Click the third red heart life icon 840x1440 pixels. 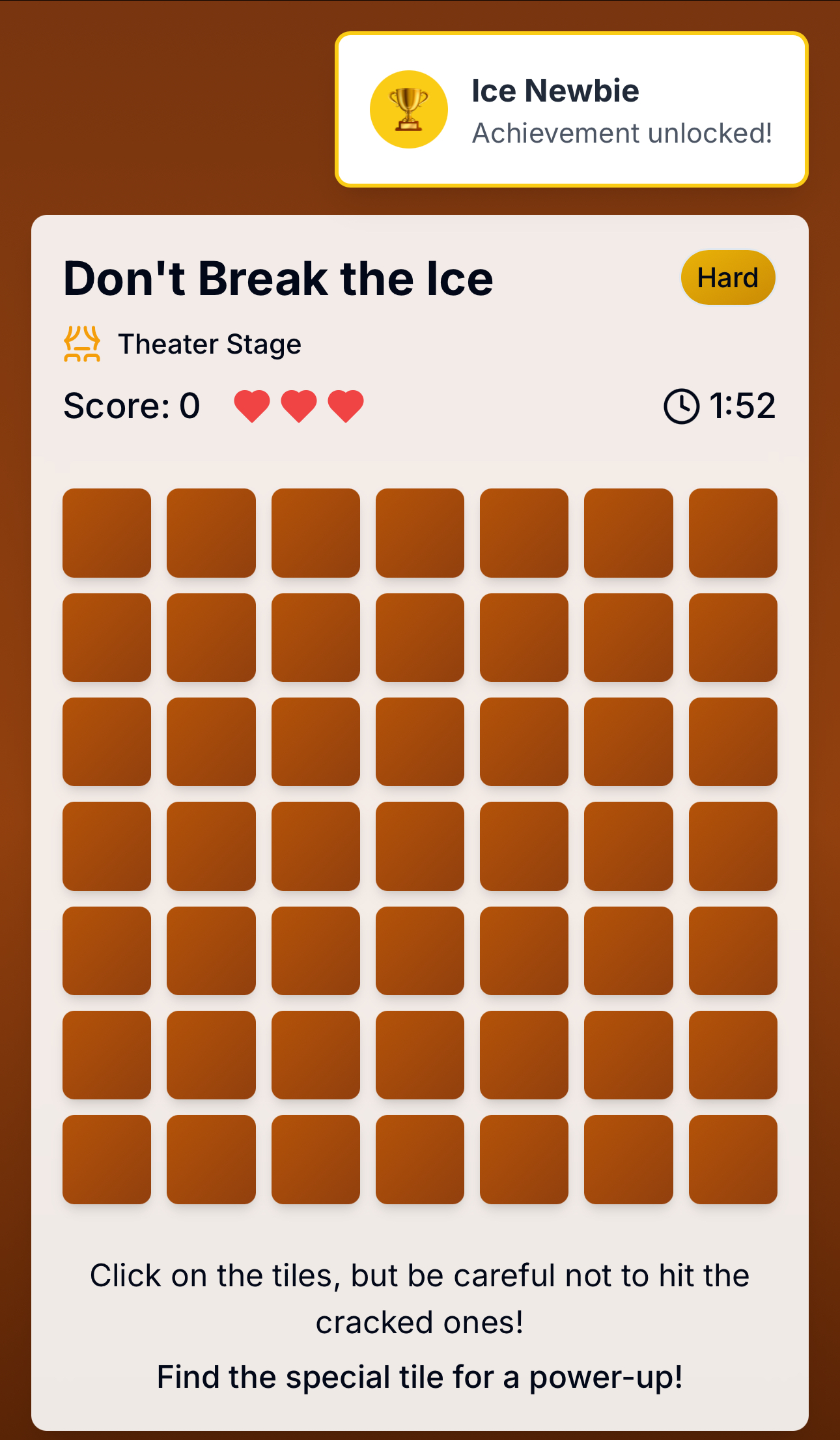point(346,406)
